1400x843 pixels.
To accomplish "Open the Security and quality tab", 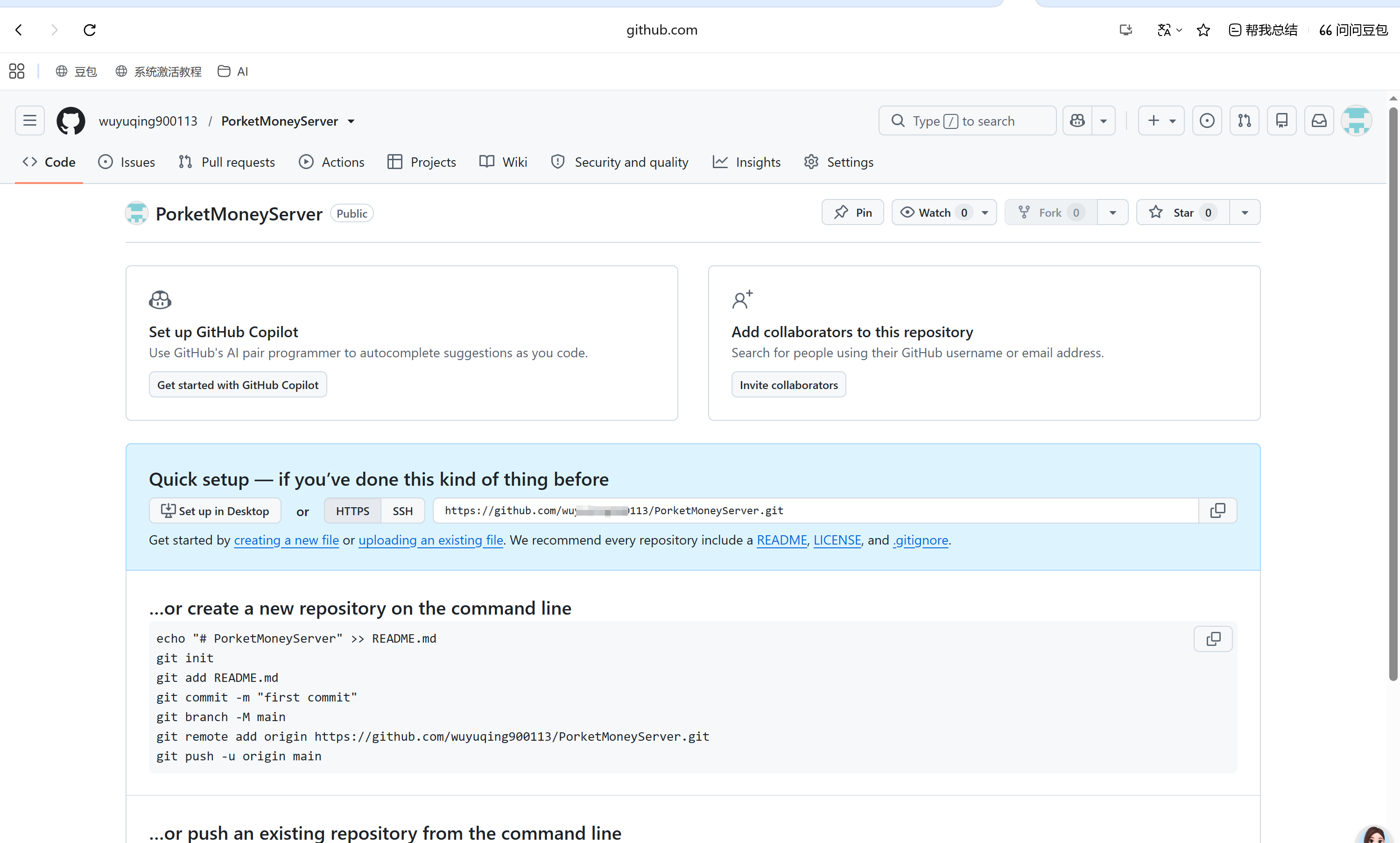I will tap(619, 162).
